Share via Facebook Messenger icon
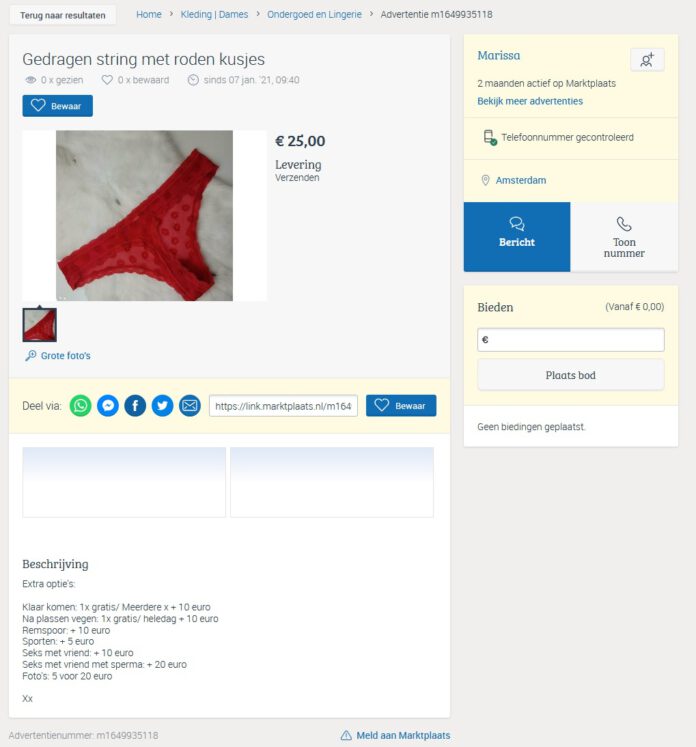This screenshot has width=696, height=747. point(108,405)
